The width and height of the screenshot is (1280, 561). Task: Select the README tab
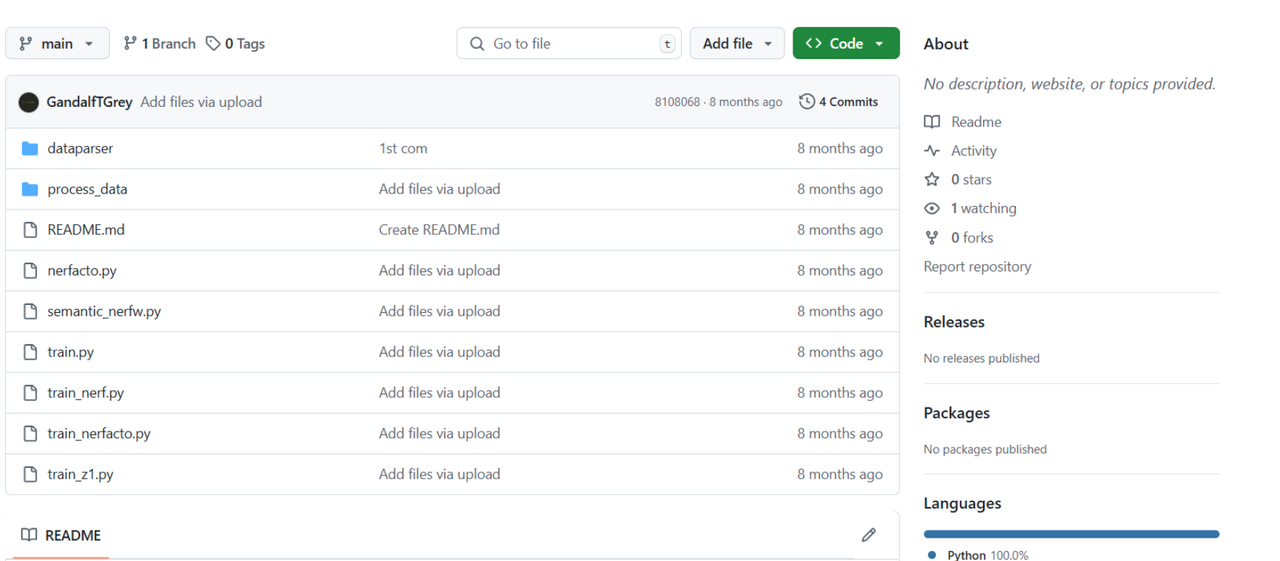click(62, 535)
